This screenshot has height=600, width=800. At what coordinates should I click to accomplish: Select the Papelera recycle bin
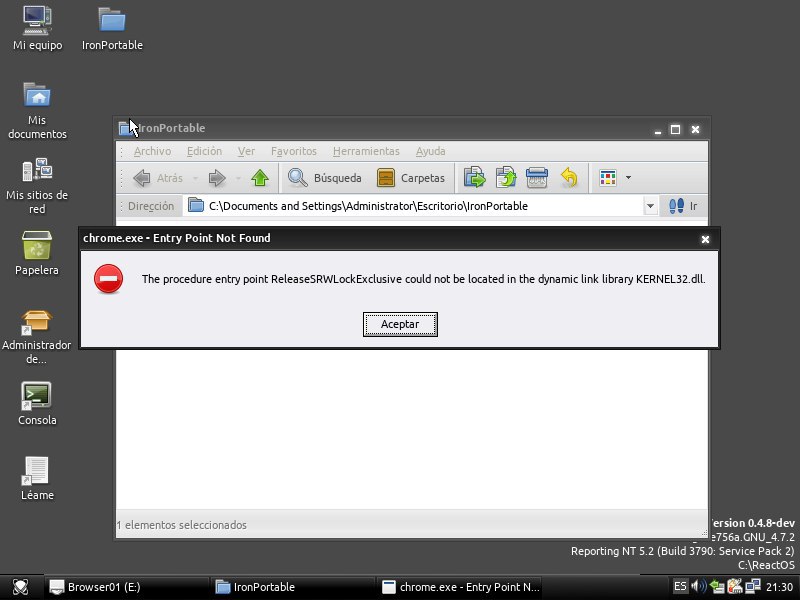coord(37,253)
